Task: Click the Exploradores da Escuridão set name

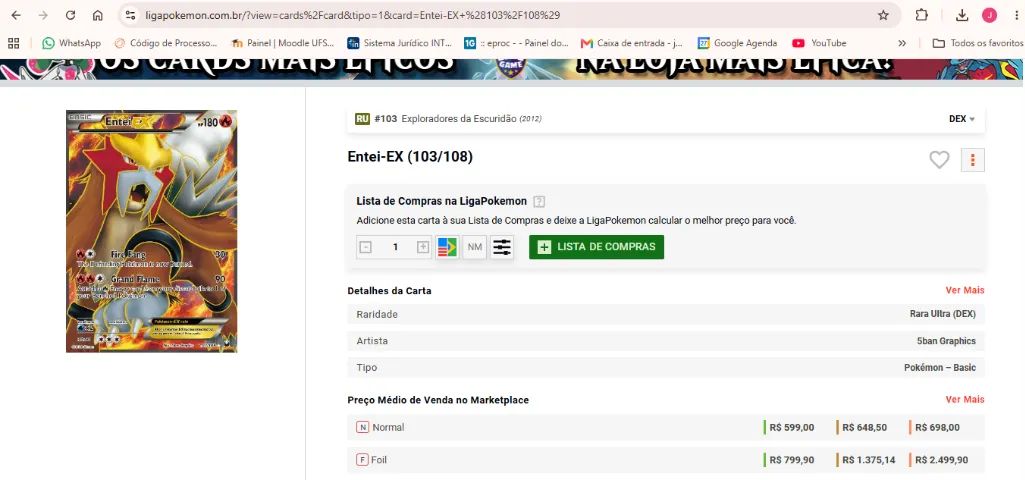Action: pos(458,119)
